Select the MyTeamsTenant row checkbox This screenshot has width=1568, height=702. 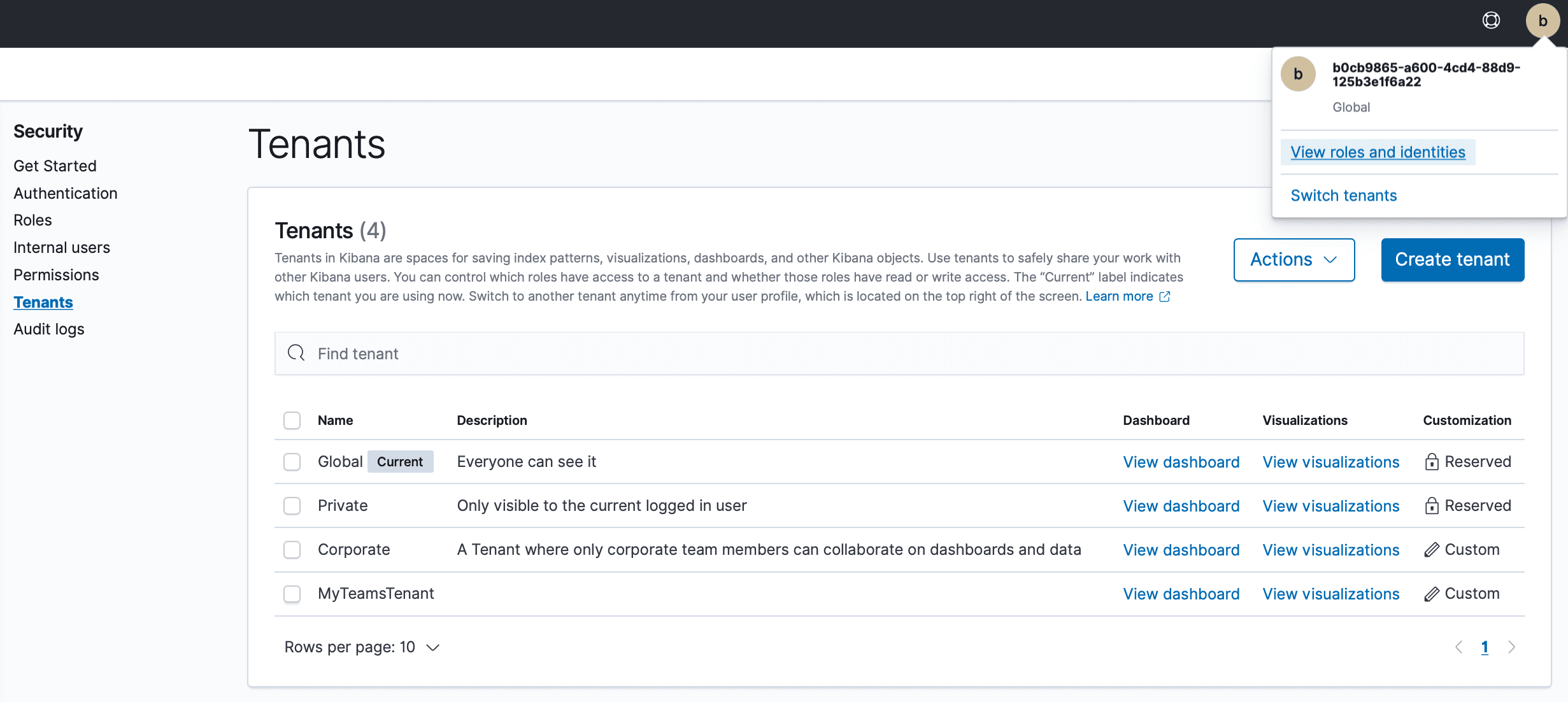point(292,594)
